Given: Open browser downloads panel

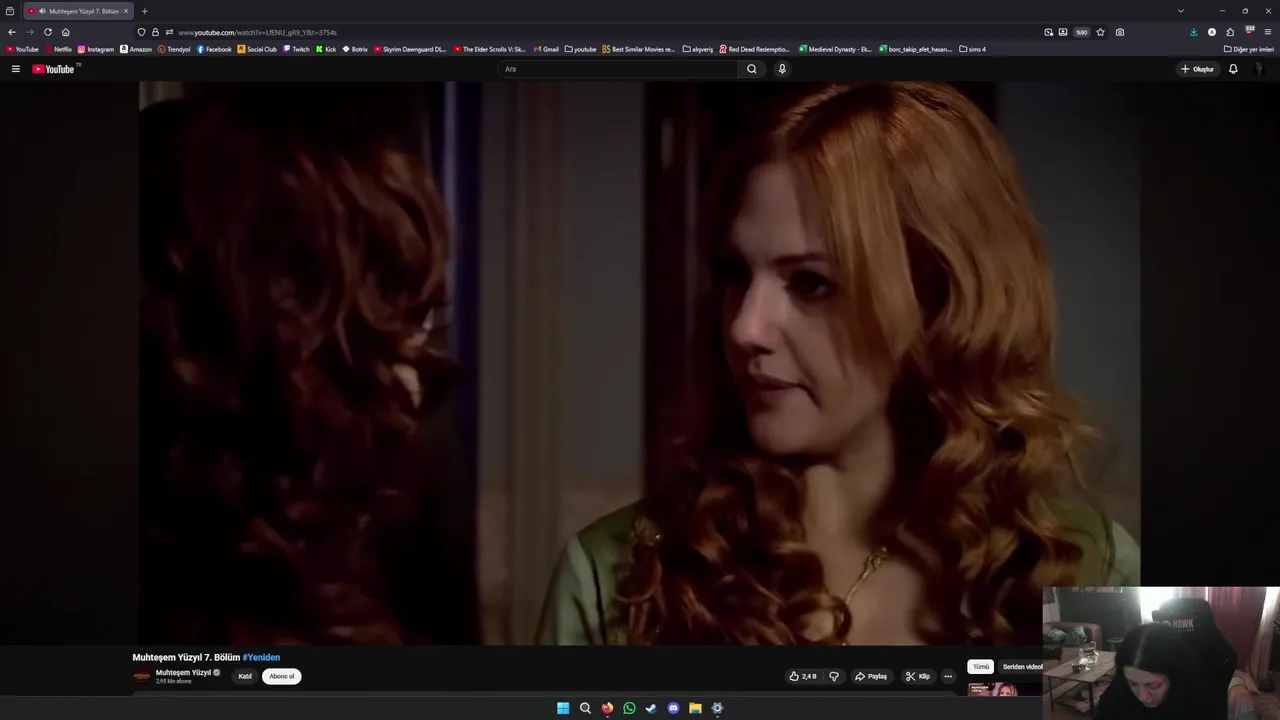Looking at the screenshot, I should pyautogui.click(x=1193, y=32).
